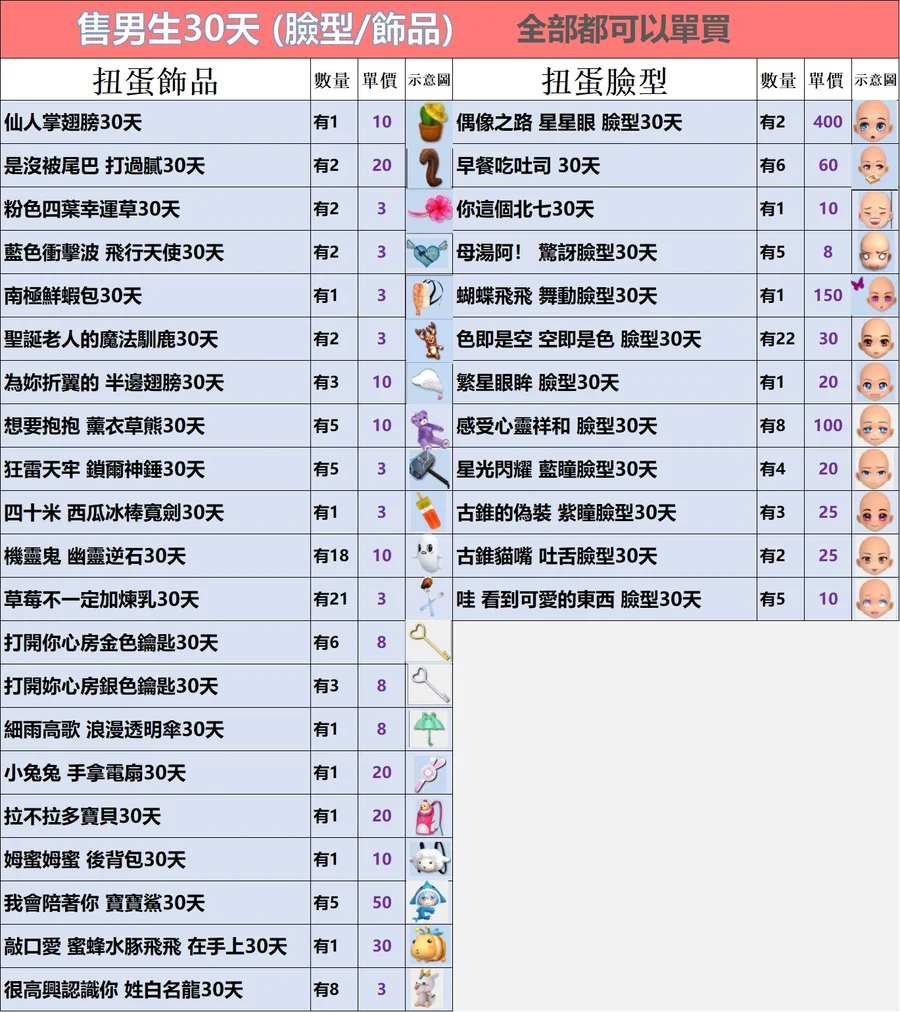Click the bald face thumbnail for 色即是空
This screenshot has height=1012, width=900.
(x=875, y=339)
